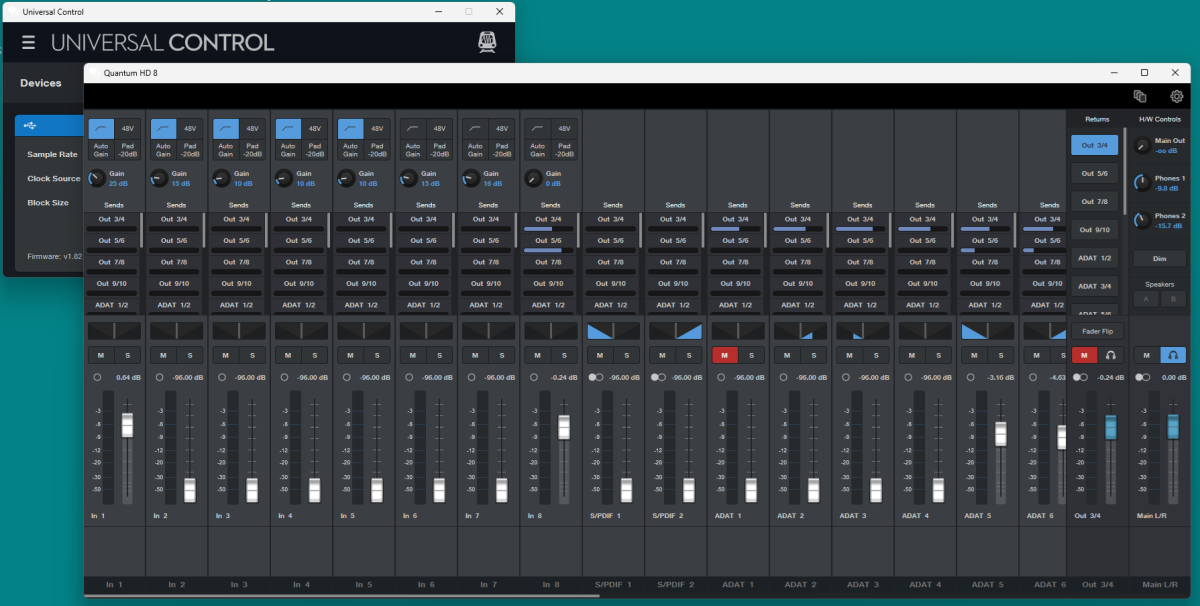The height and width of the screenshot is (606, 1200).
Task: Click the pan control on In 1
Action: 114,331
